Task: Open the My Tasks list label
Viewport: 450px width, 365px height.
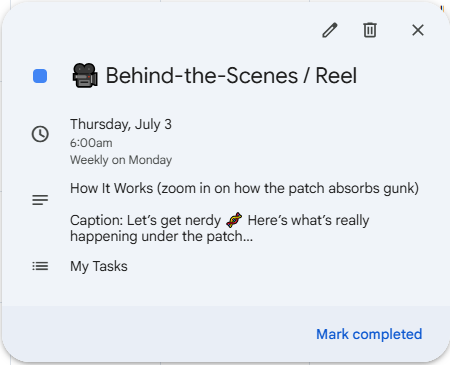Action: pyautogui.click(x=99, y=266)
